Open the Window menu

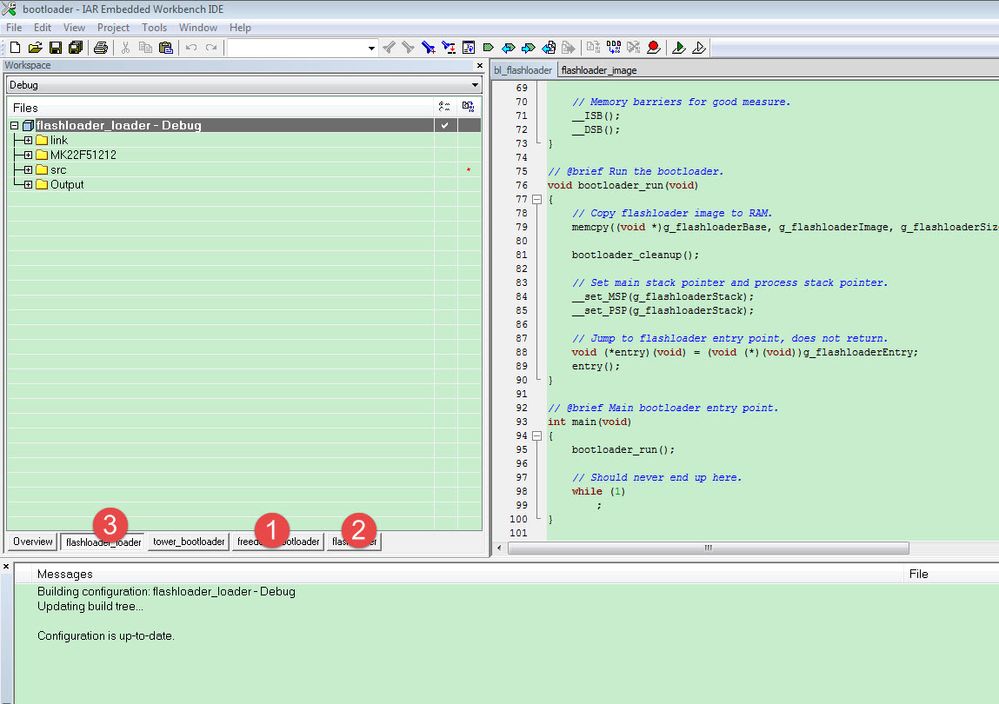(x=198, y=27)
